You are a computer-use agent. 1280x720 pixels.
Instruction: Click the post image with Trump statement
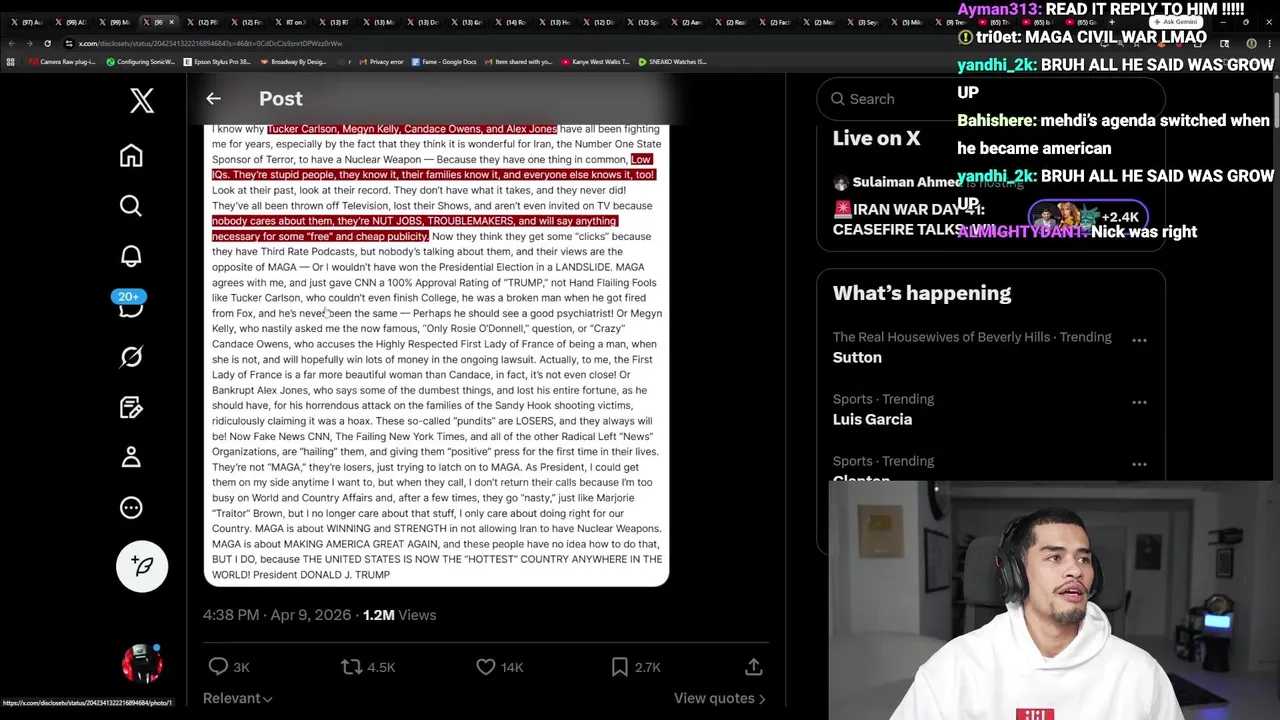[x=436, y=354]
